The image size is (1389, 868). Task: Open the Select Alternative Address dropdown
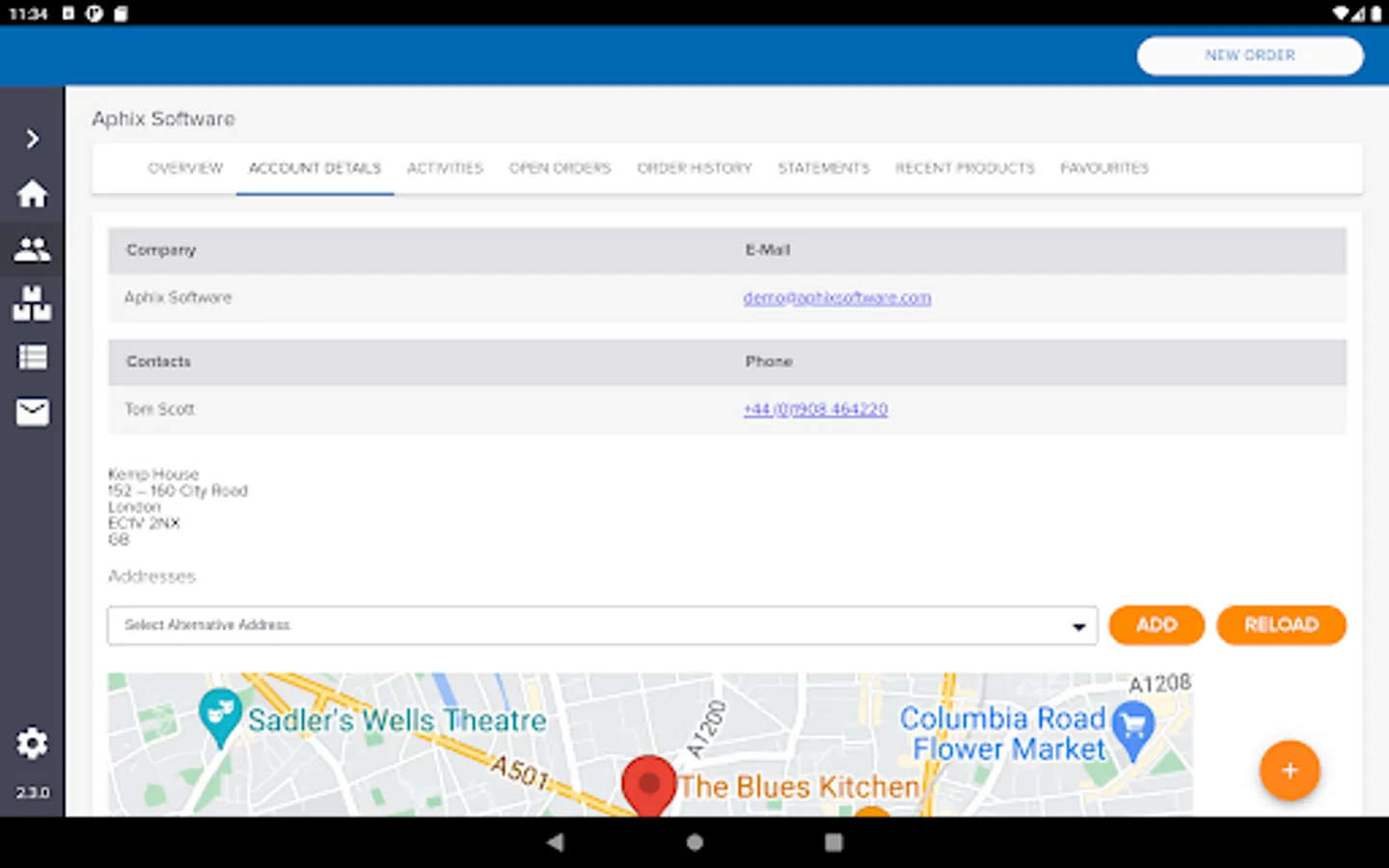602,625
